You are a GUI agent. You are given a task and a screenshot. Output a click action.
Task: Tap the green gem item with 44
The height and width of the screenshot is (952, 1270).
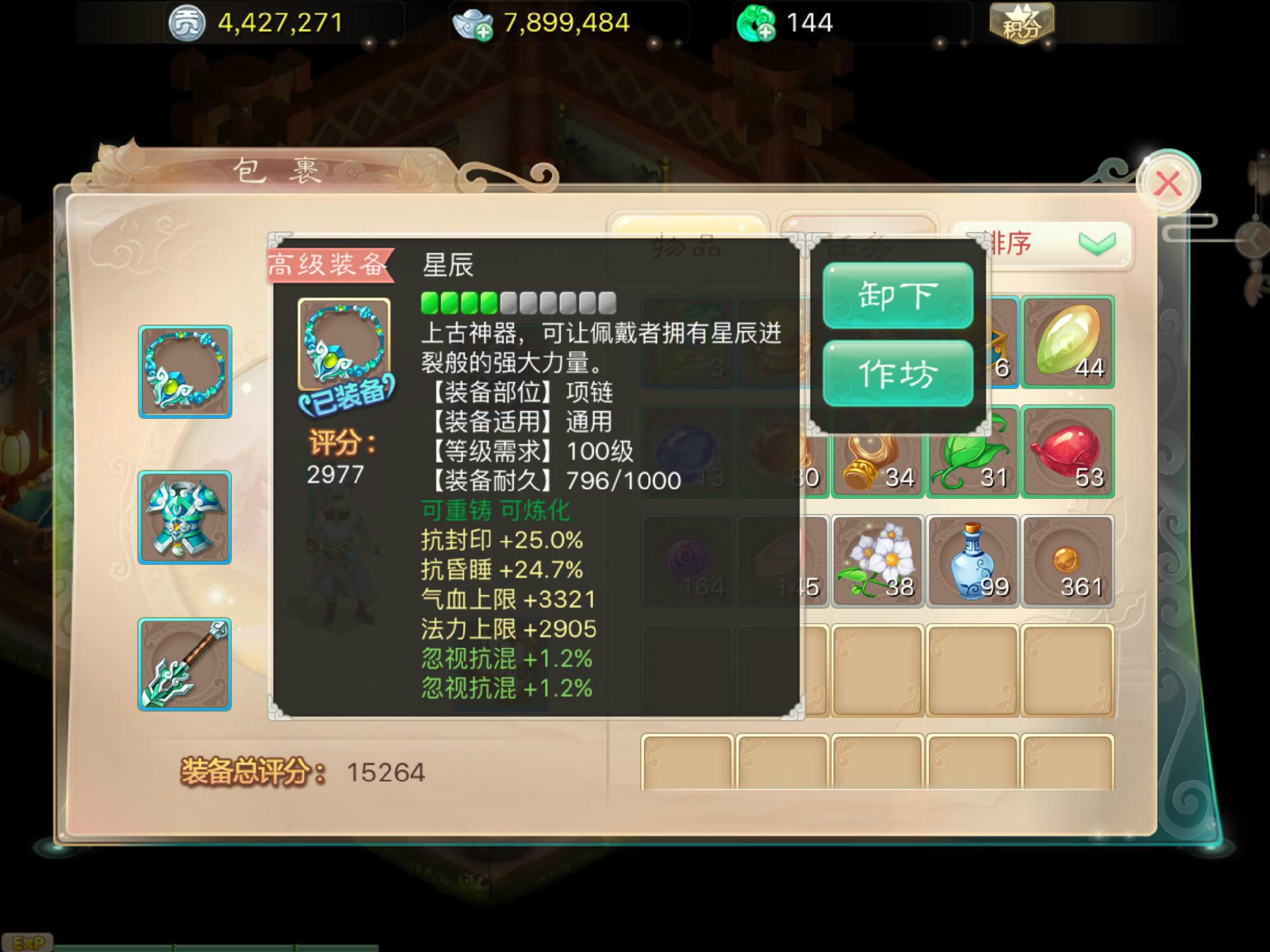tap(1067, 342)
